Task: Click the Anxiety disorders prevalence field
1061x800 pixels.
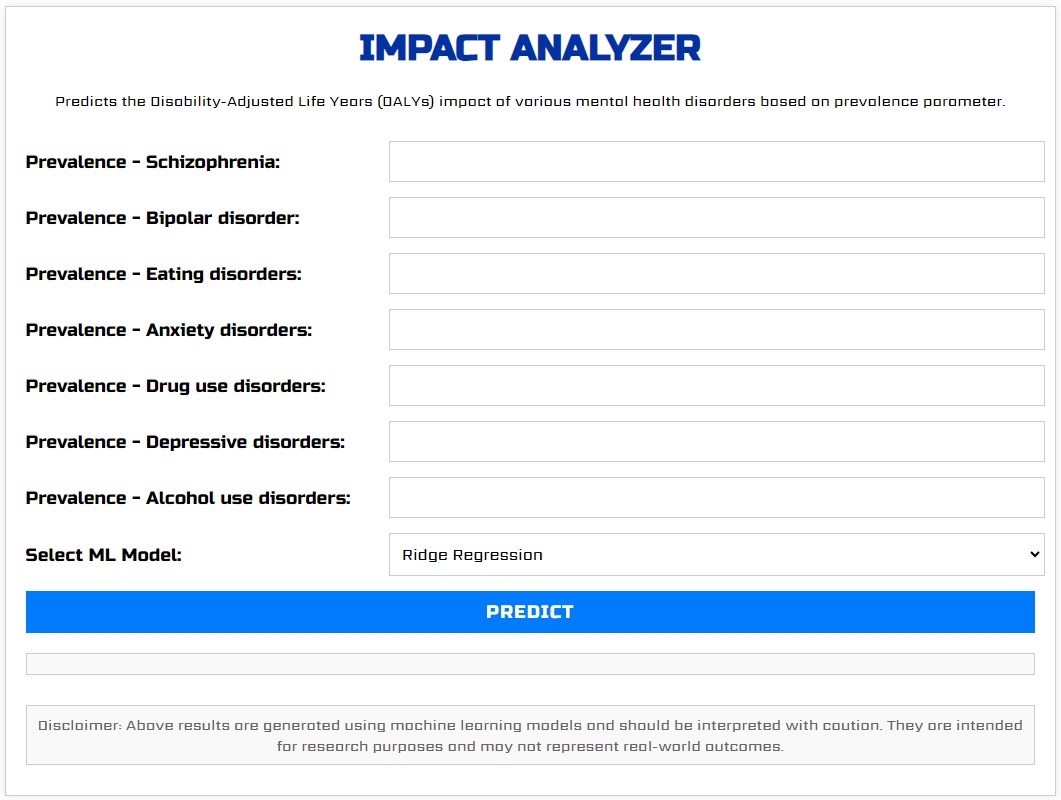Action: [x=717, y=330]
